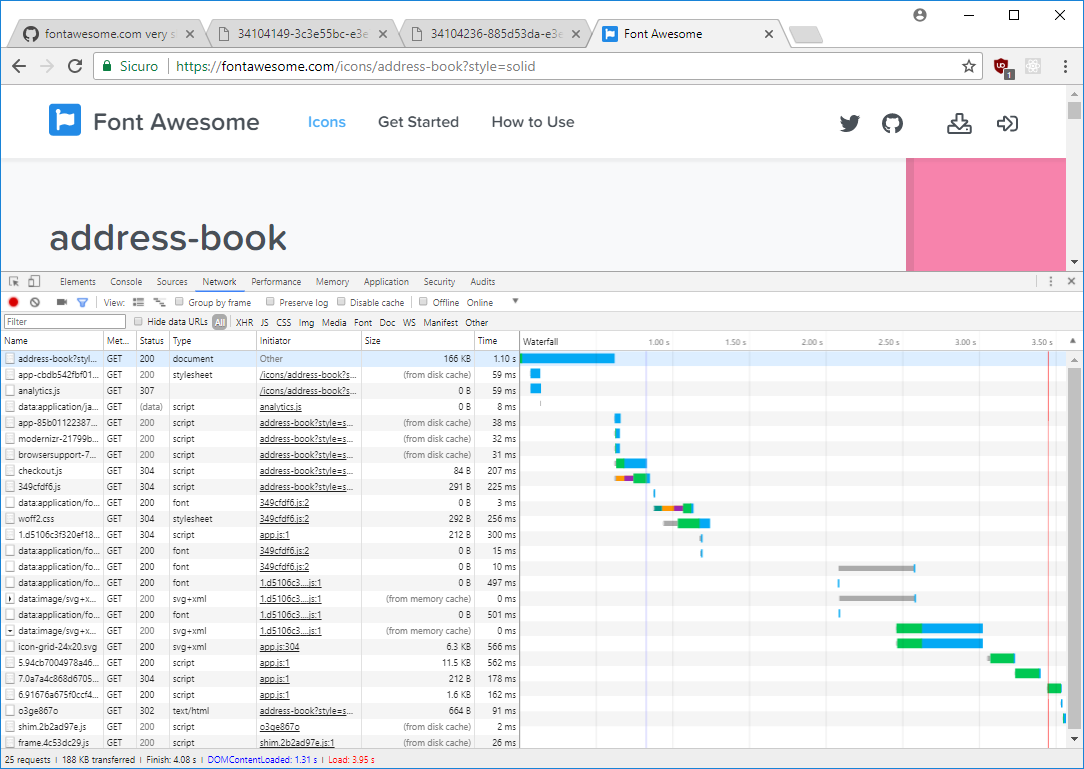Screen dimensions: 1084x769
Task: Filter requests by Img type
Action: coord(306,322)
